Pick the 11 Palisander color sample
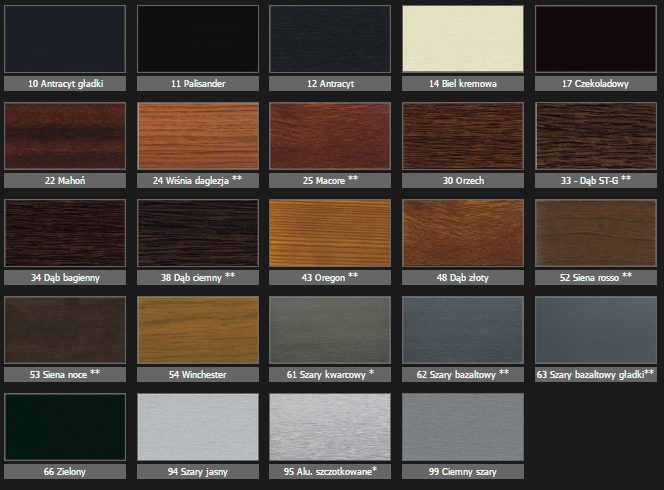Screen dimensions: 664x490 198,40
